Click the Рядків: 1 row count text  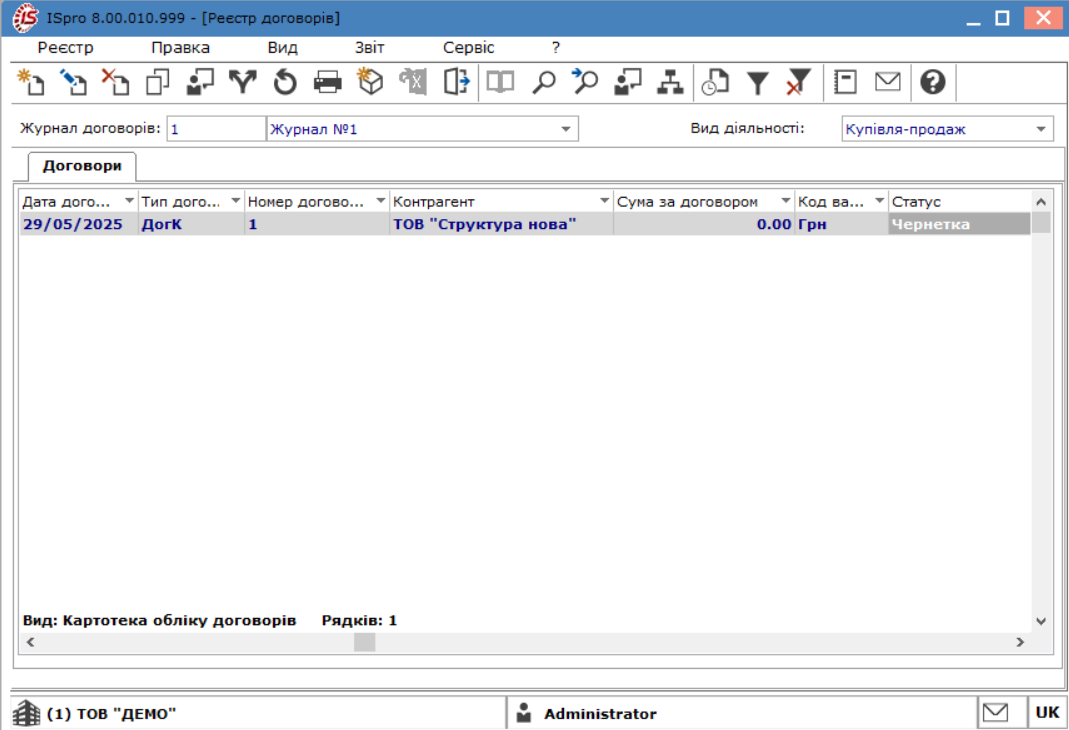pyautogui.click(x=359, y=620)
